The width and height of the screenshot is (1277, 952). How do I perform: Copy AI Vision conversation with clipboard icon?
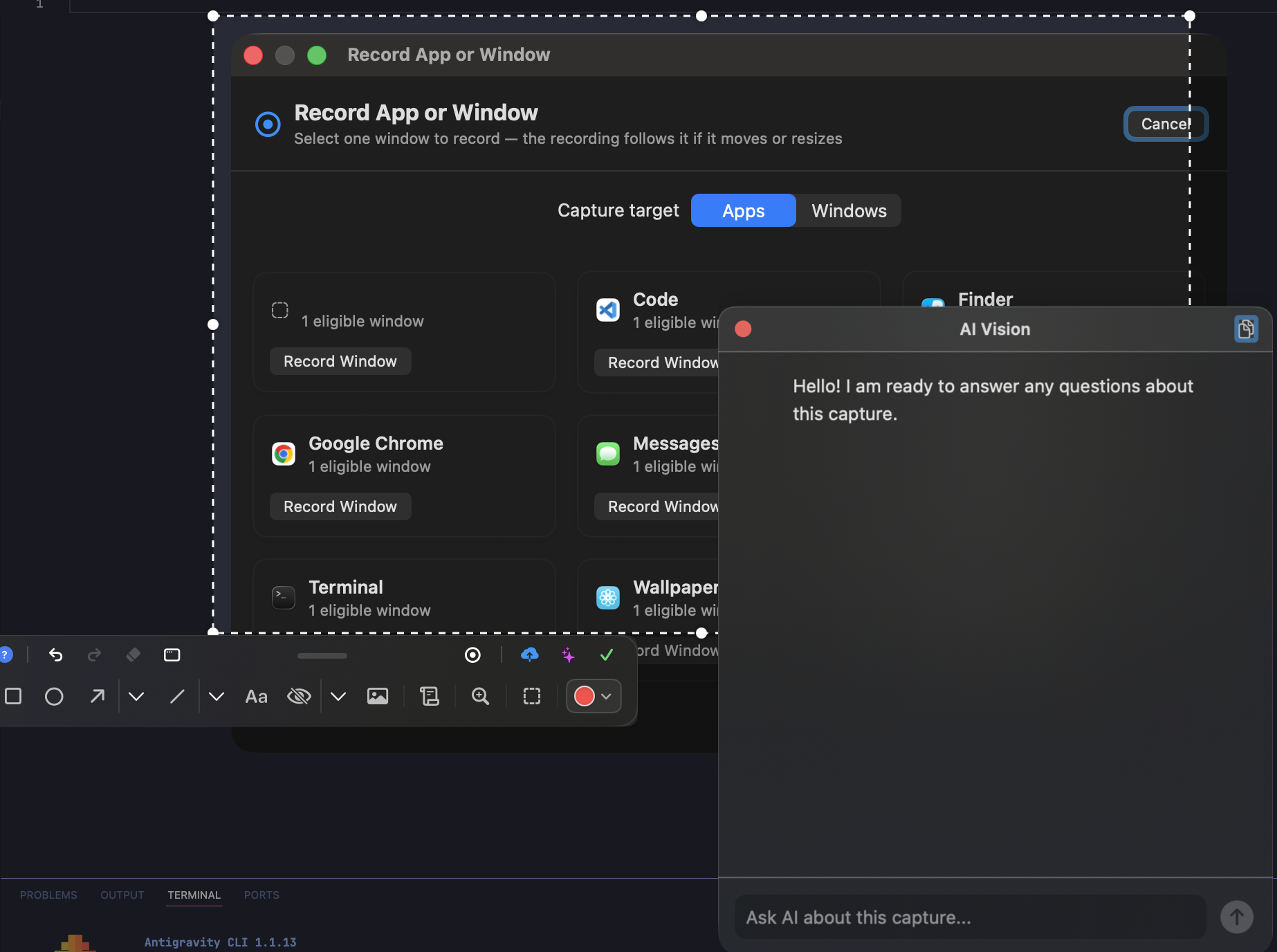[1246, 329]
